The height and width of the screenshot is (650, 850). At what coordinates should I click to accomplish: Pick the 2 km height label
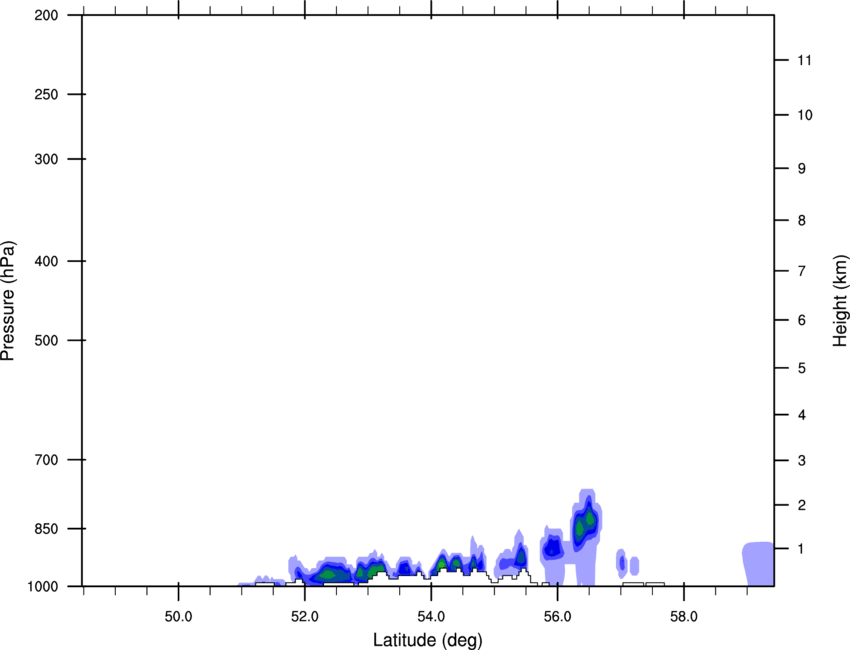[x=802, y=505]
